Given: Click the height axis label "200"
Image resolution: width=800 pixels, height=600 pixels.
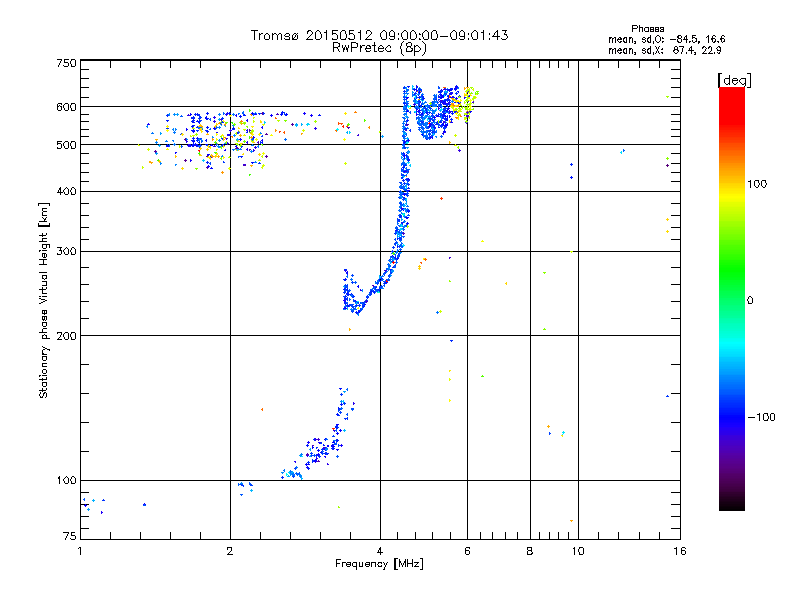Looking at the screenshot, I should click(x=66, y=336).
